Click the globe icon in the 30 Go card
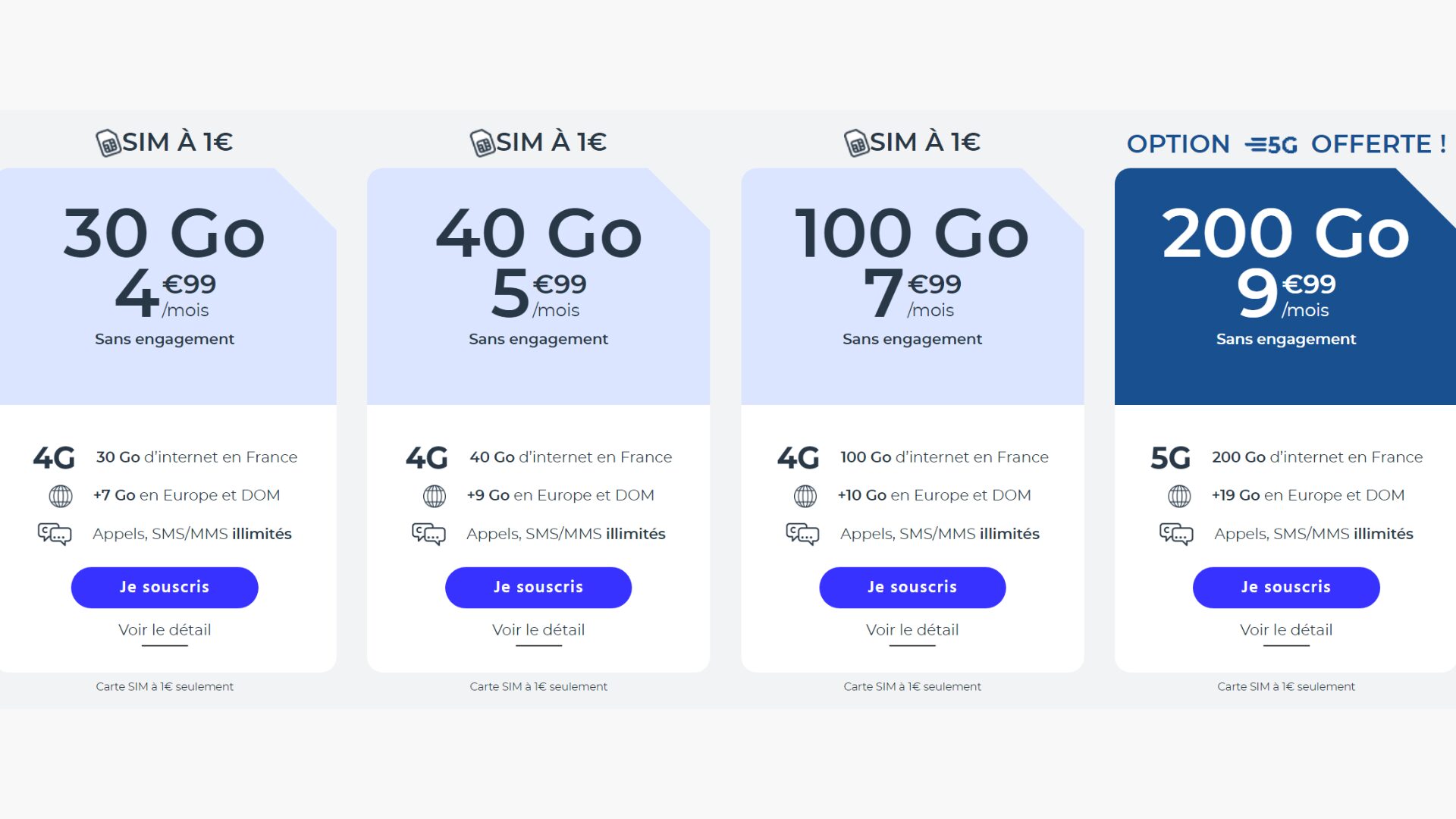 click(x=61, y=496)
